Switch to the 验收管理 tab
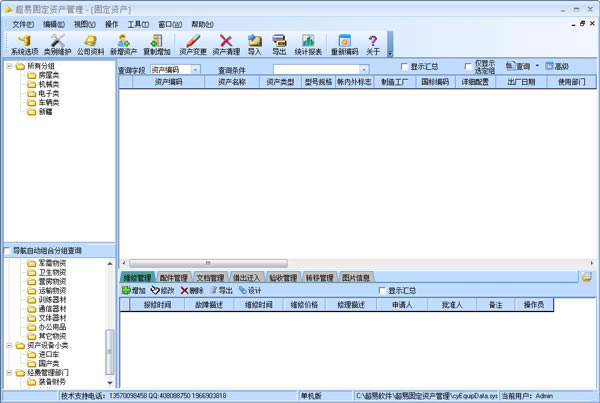Screen dimensions: 600x403 tap(283, 277)
